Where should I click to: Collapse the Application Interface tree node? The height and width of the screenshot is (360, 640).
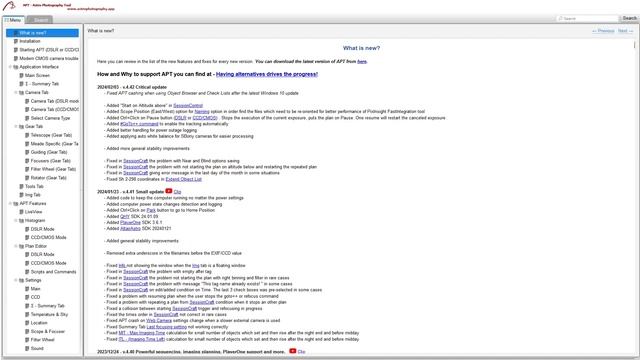pyautogui.click(x=10, y=67)
